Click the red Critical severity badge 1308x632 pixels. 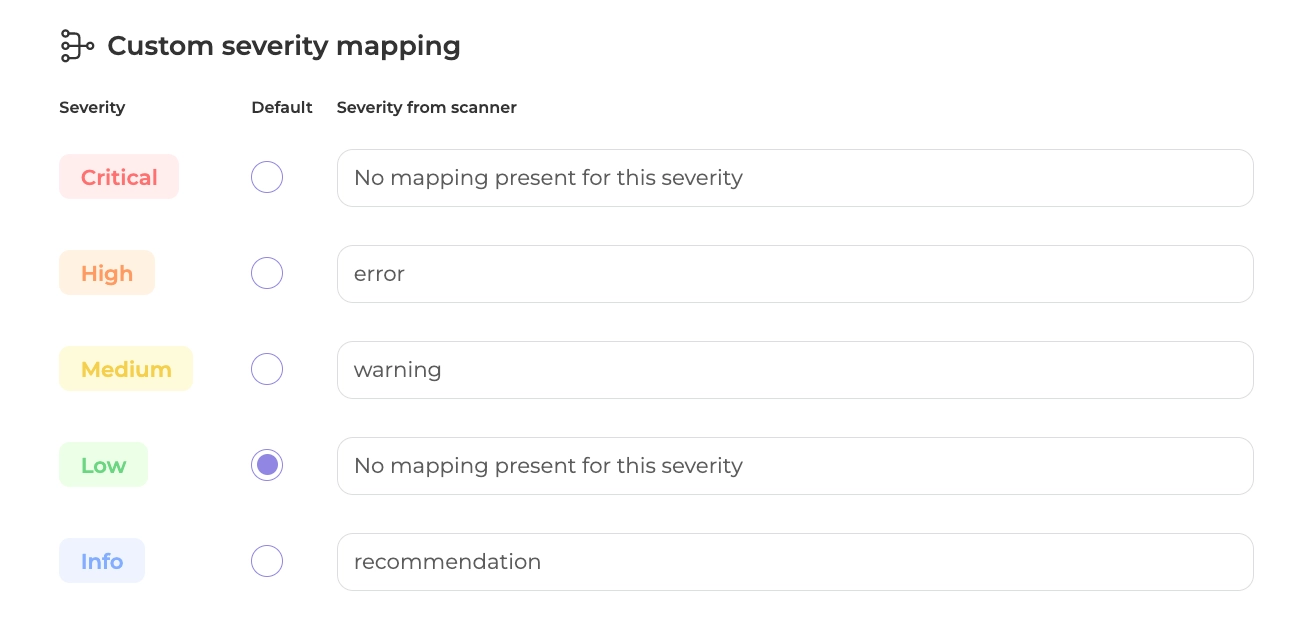tap(119, 178)
